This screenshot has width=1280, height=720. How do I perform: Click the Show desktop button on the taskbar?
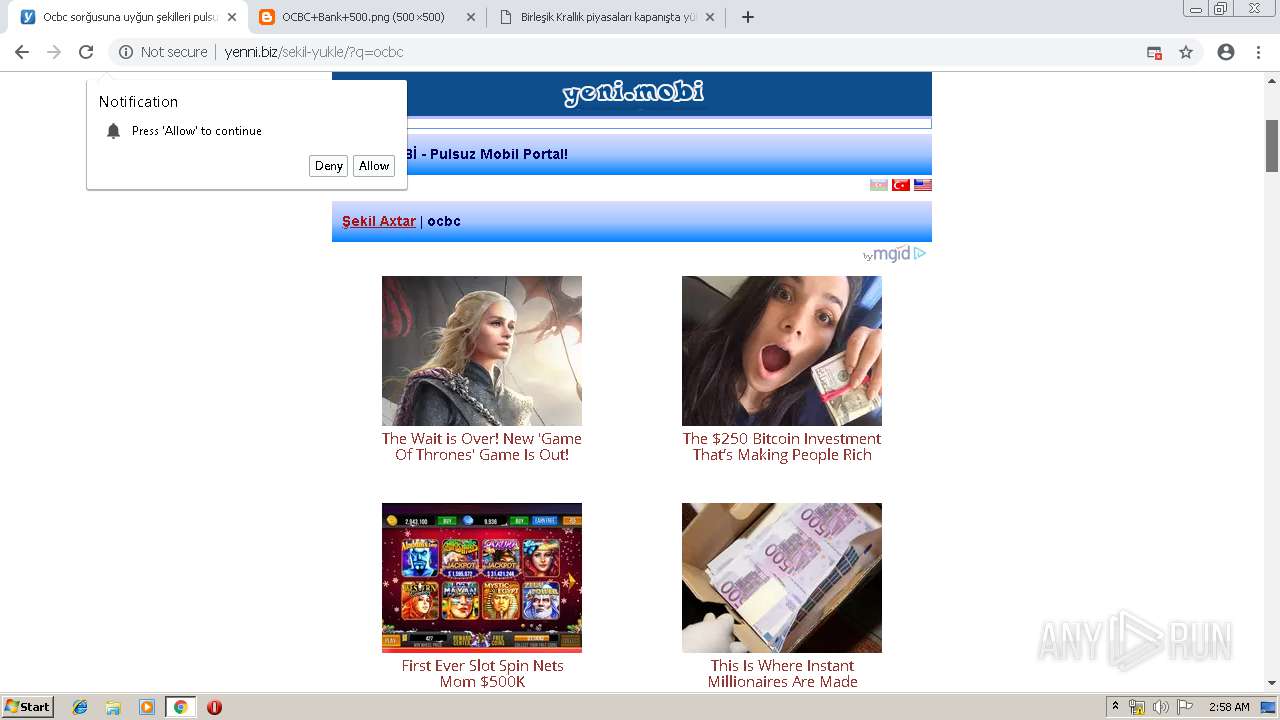pyautogui.click(x=1269, y=707)
